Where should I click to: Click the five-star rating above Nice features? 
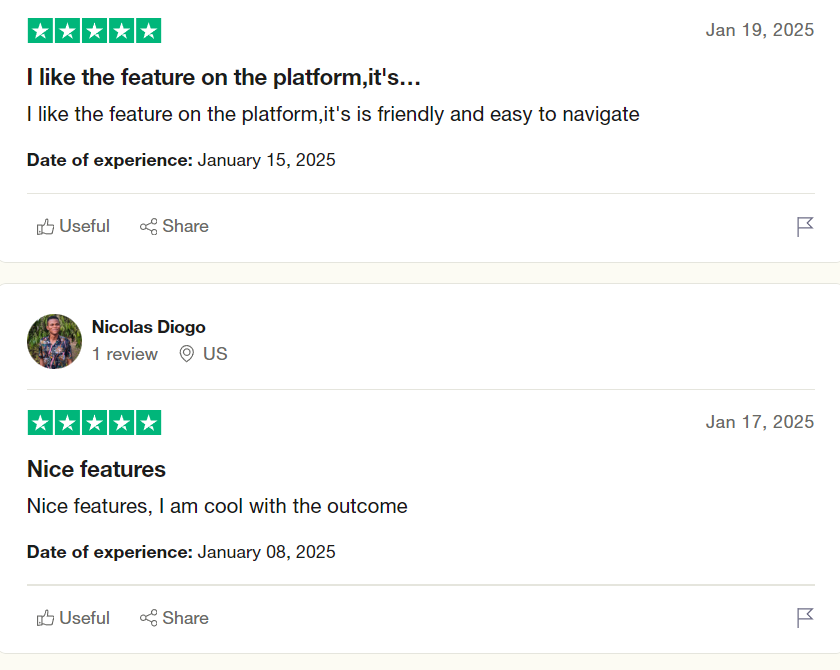(x=94, y=423)
